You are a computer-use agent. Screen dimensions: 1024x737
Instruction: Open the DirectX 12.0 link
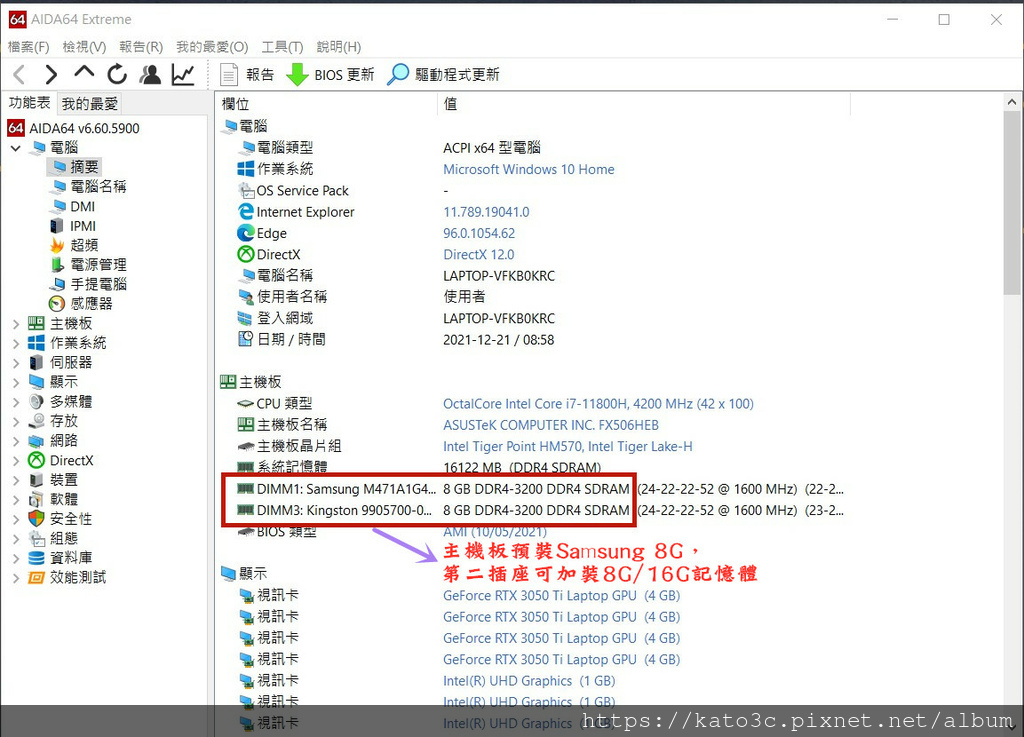pyautogui.click(x=478, y=255)
